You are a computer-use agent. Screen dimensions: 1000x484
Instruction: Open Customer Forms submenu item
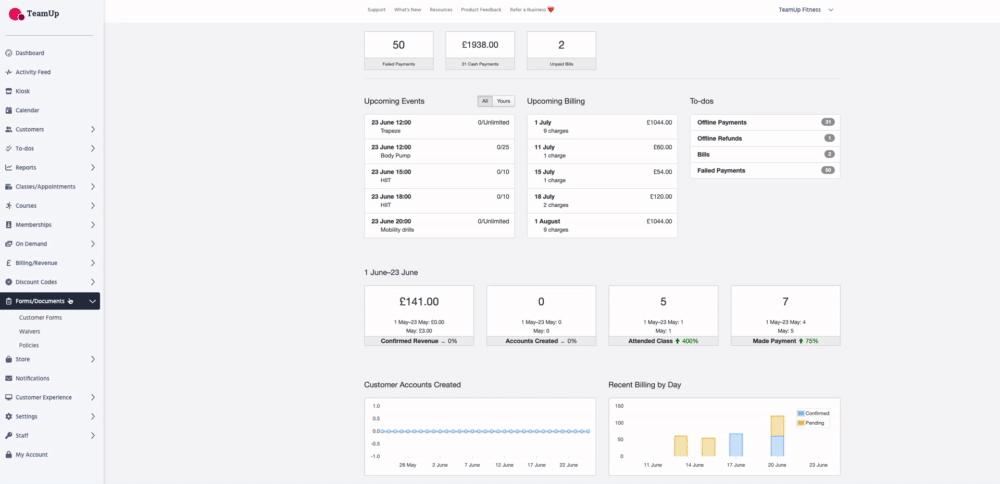(40, 317)
